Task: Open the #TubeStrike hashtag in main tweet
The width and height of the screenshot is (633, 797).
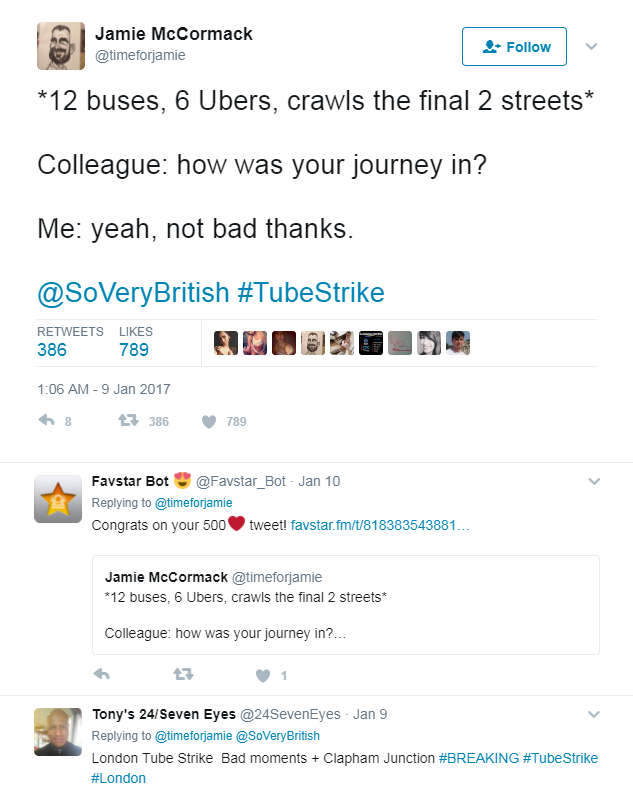Action: pyautogui.click(x=311, y=293)
